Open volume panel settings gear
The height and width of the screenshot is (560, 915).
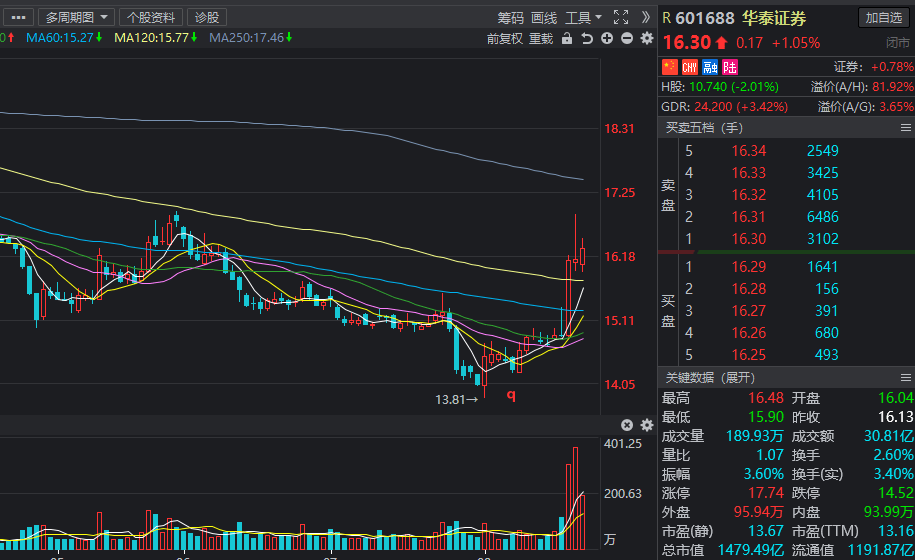647,425
